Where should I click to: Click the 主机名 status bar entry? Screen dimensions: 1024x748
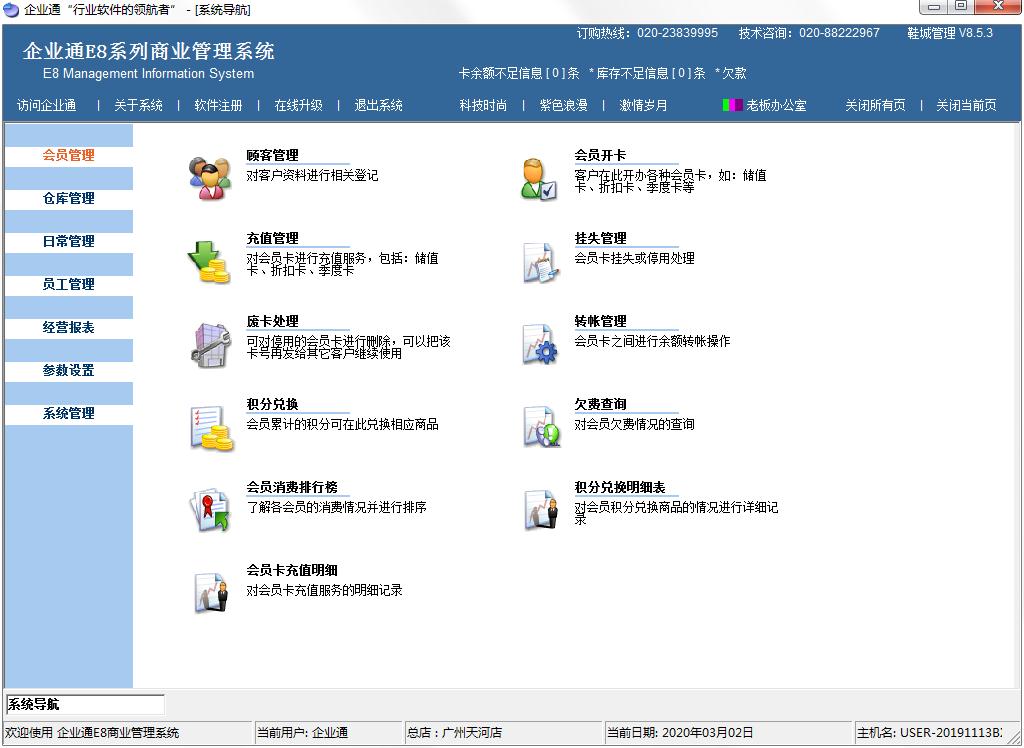pyautogui.click(x=929, y=733)
